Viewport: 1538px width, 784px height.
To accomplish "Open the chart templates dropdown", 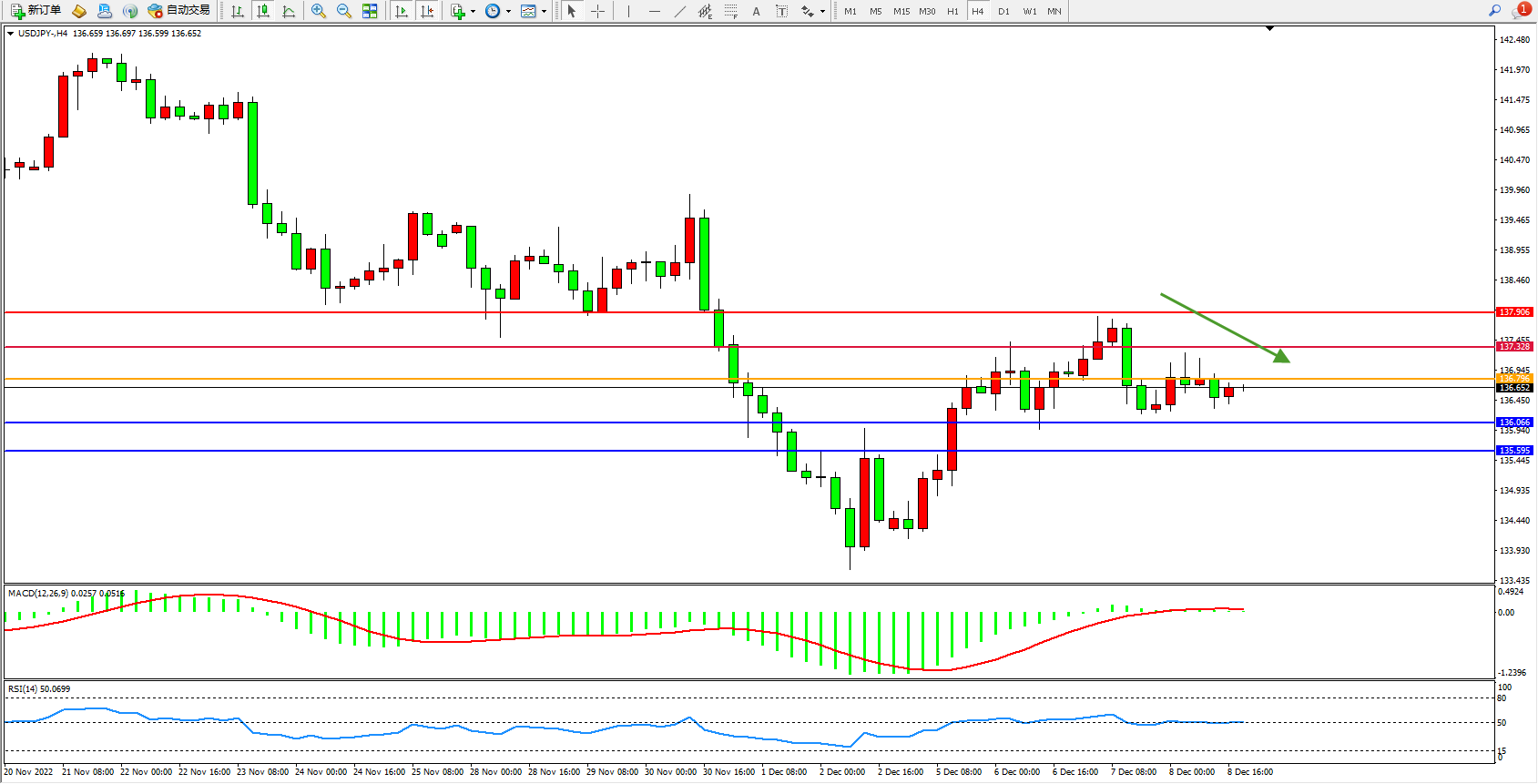I will (544, 12).
